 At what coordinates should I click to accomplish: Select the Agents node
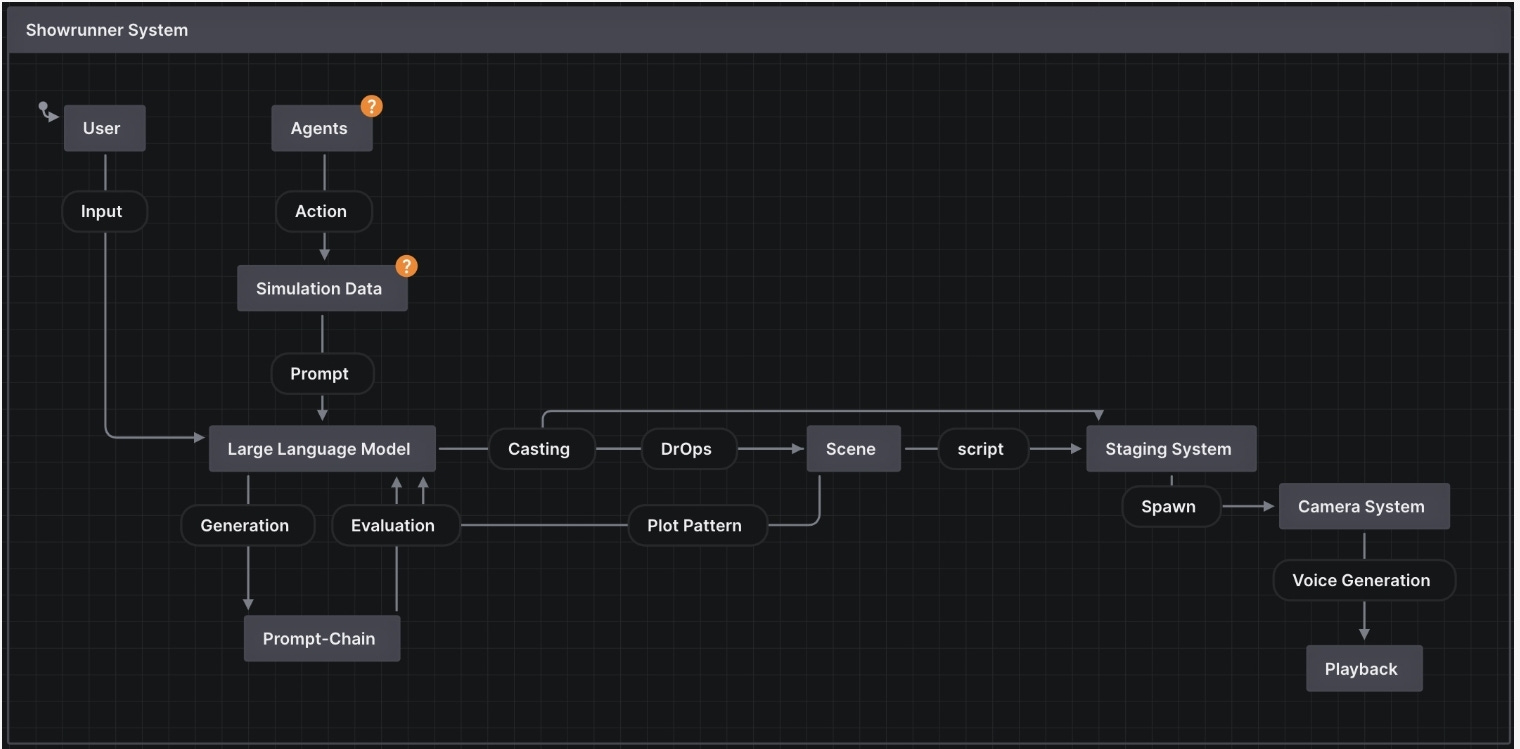tap(321, 128)
